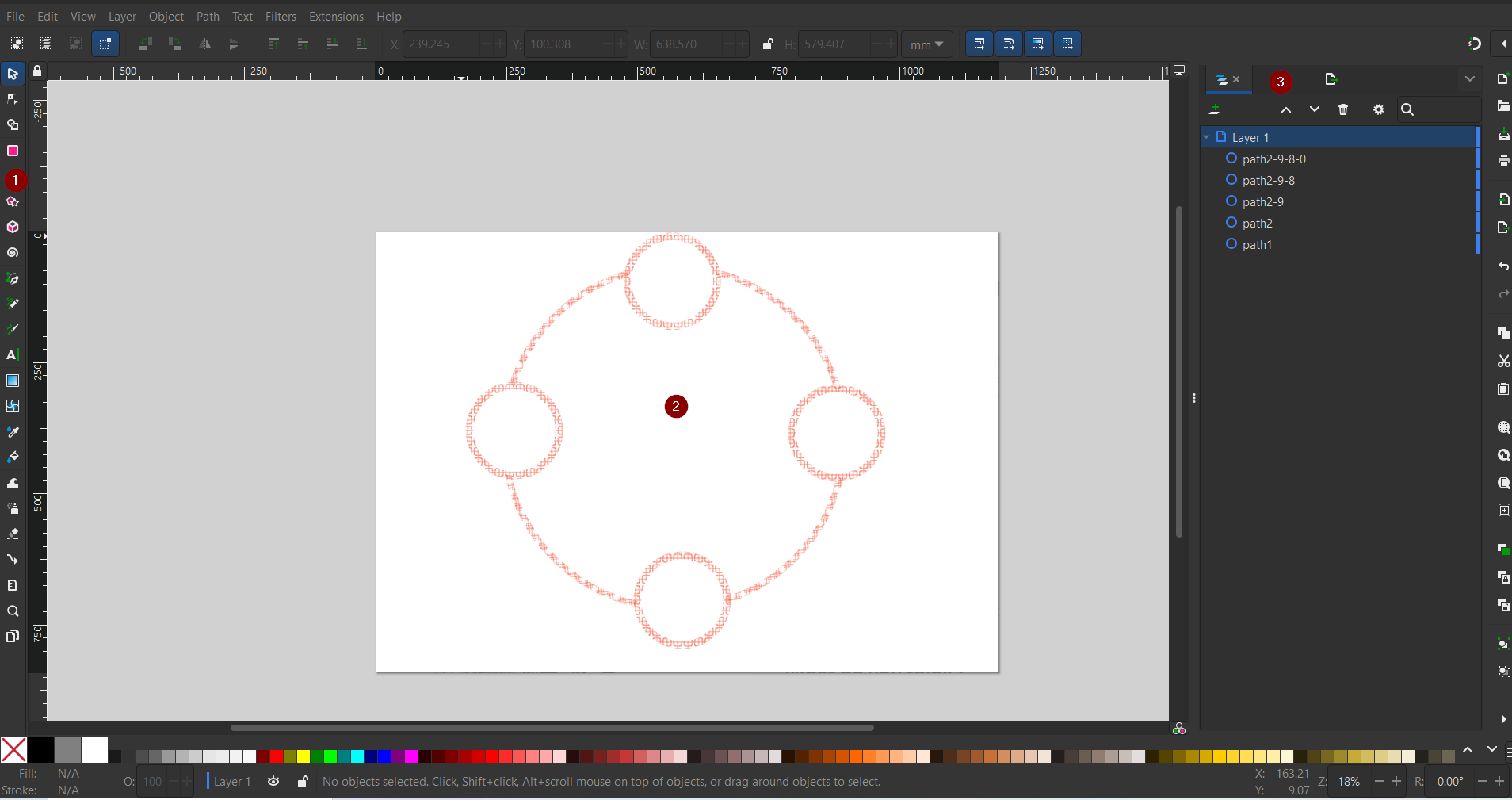Screen dimensions: 1512x800
Task: Open the palette options menu
Action: 1507,750
